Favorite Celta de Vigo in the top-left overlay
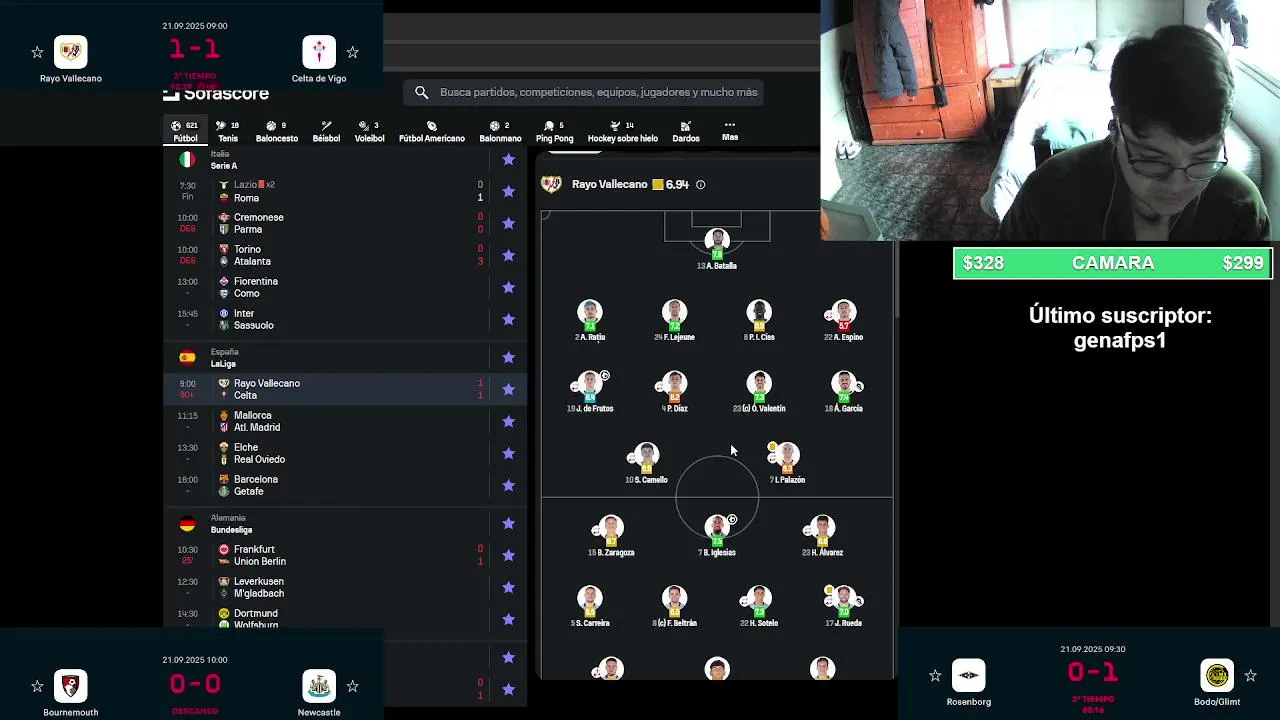The width and height of the screenshot is (1280, 720). tap(352, 52)
